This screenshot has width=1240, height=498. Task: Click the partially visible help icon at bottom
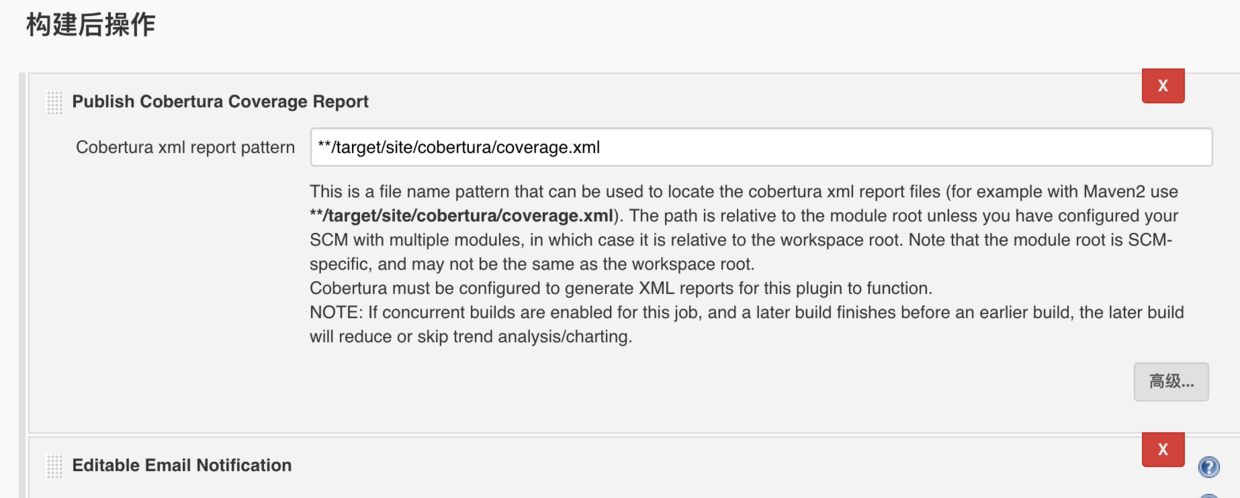(1208, 495)
